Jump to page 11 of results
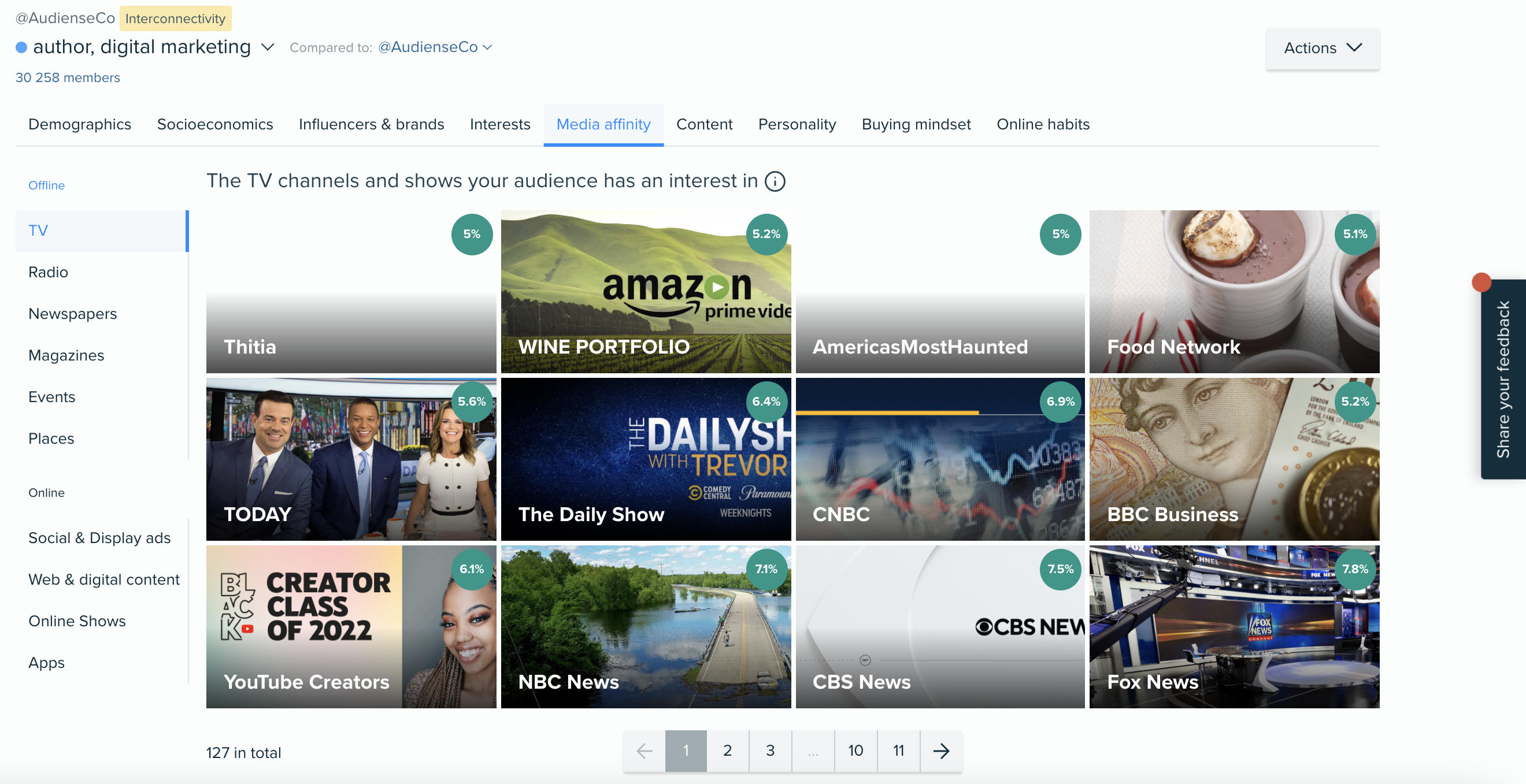The image size is (1526, 784). click(899, 750)
